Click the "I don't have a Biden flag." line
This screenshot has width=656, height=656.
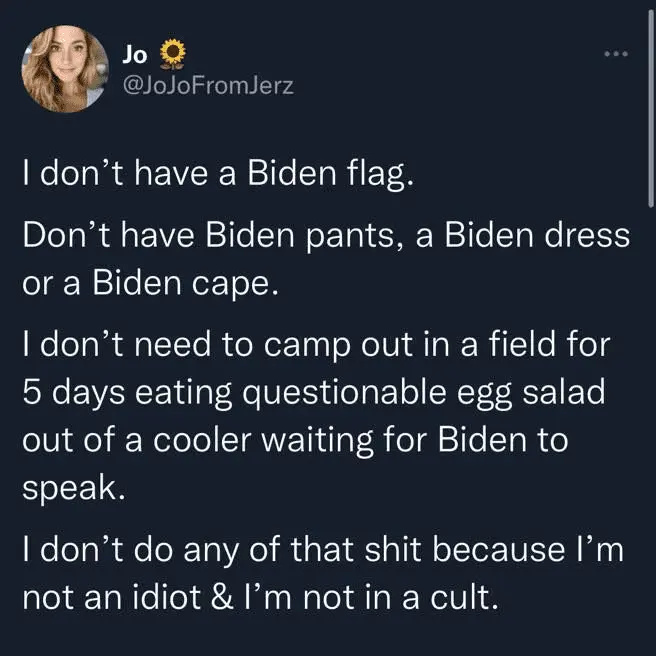coord(216,179)
